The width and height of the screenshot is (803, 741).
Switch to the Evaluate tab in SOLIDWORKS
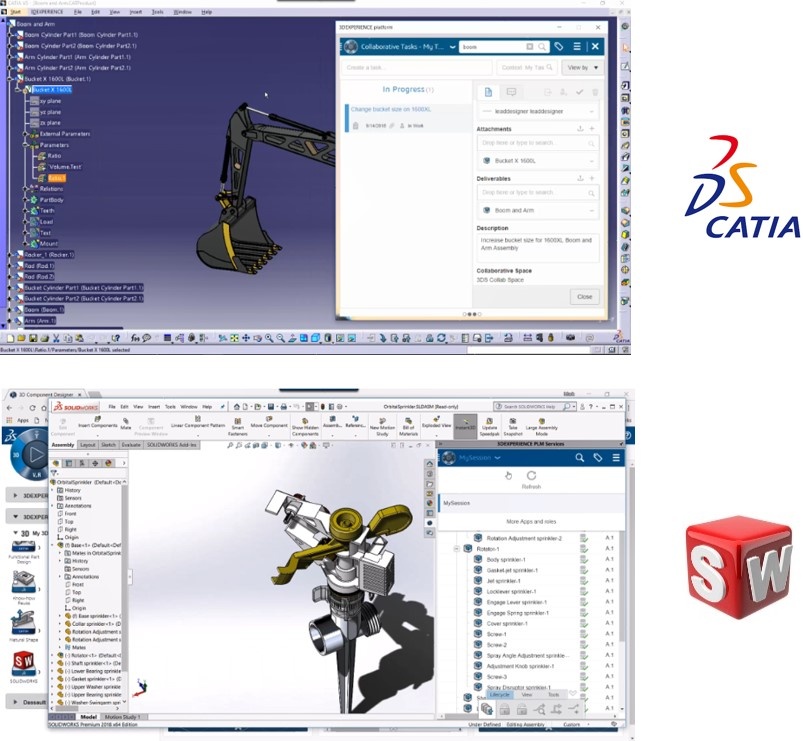tap(131, 445)
